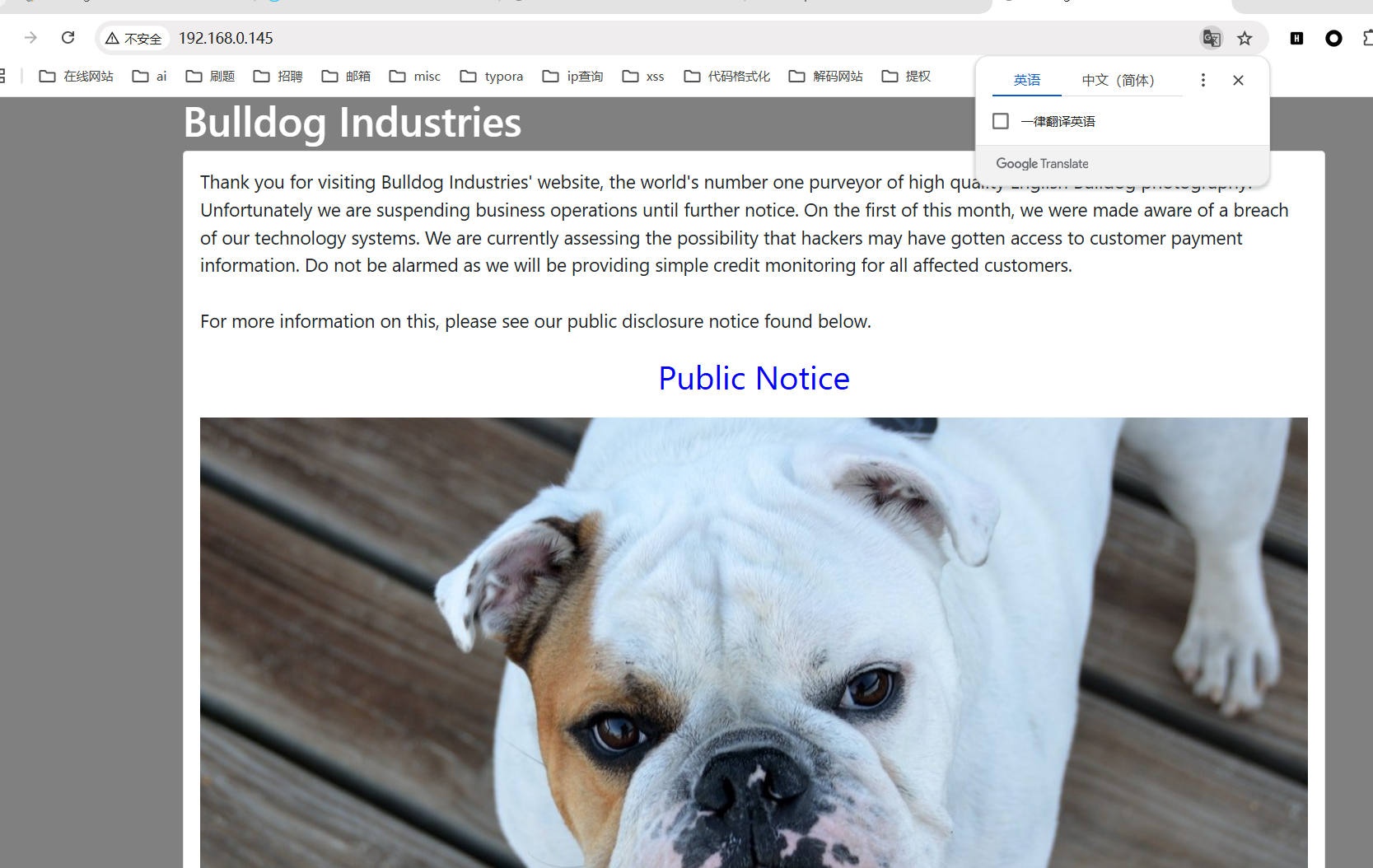Open the ip查询 bookmark folder
Image resolution: width=1373 pixels, height=868 pixels.
click(573, 77)
